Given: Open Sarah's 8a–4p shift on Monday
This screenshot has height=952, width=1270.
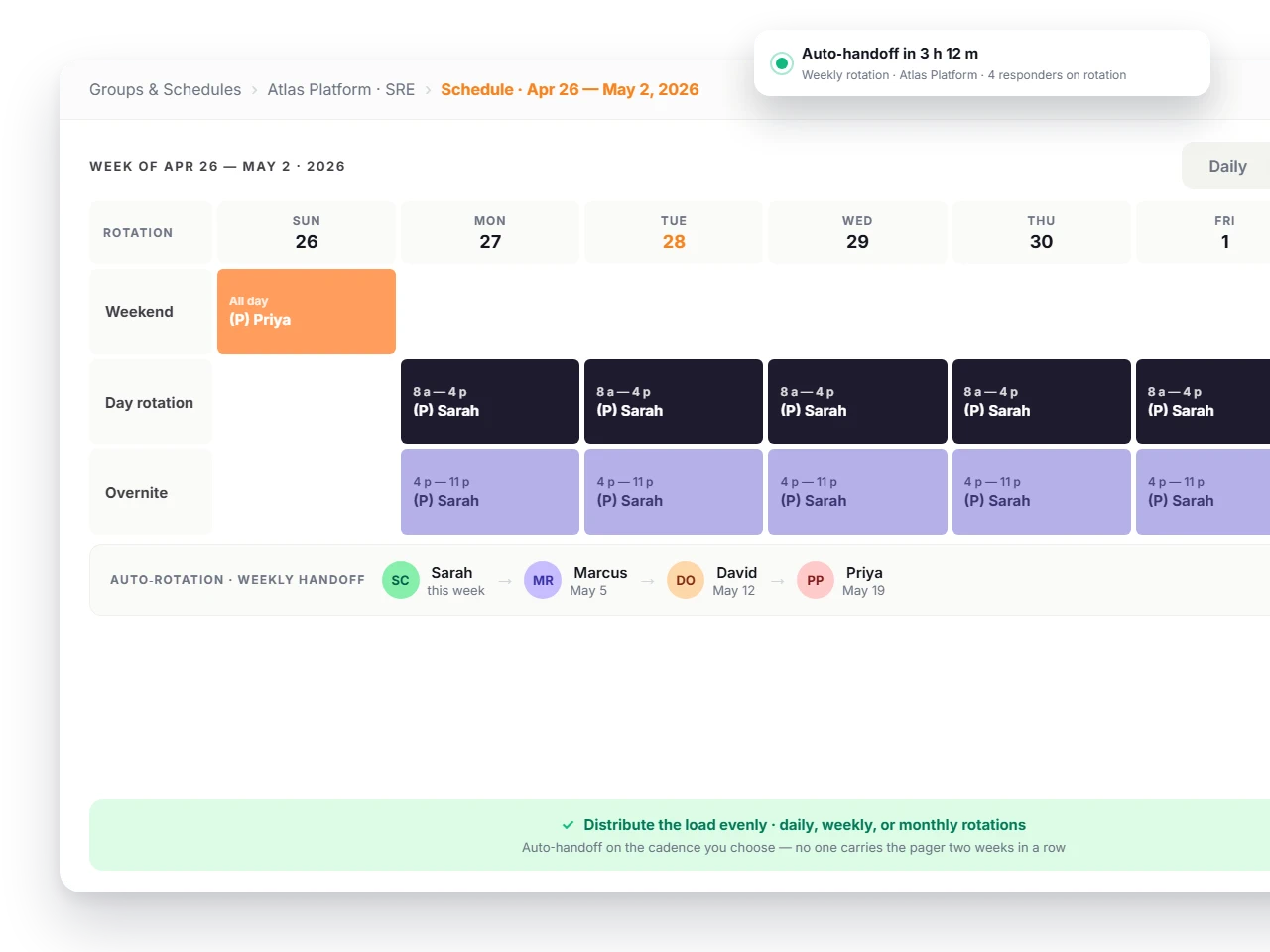Looking at the screenshot, I should tap(490, 402).
